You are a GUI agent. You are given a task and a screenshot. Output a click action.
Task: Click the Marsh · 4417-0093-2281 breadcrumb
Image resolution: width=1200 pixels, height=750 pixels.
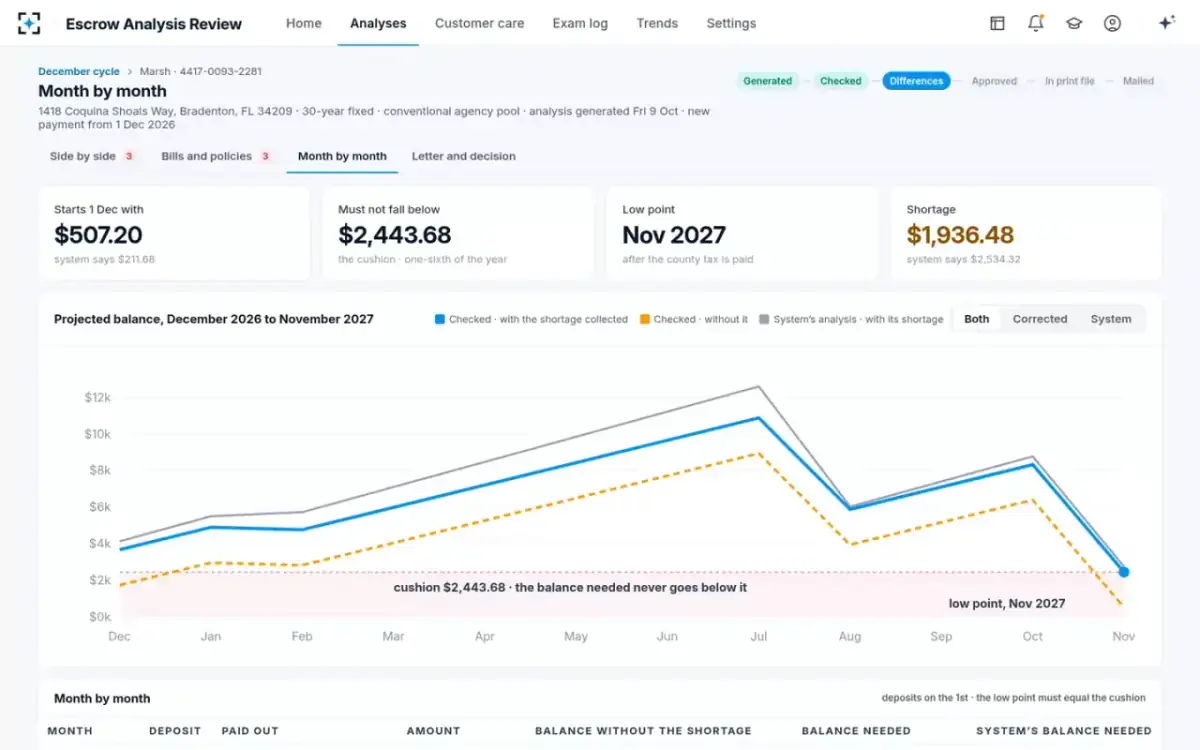click(x=201, y=72)
